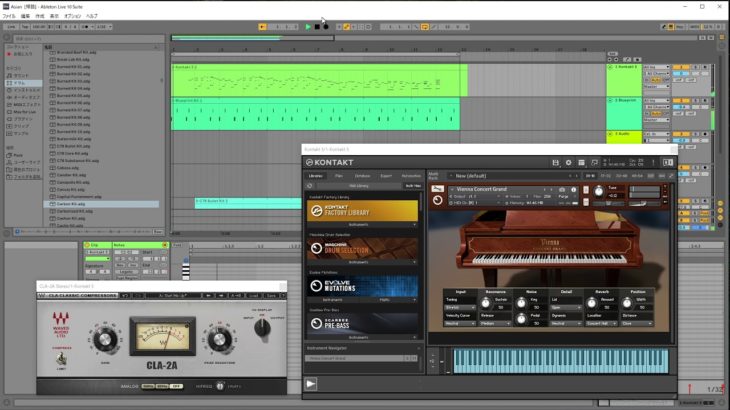Toggle the CLA-2A Compress/Limit switch
The height and width of the screenshot is (410, 730).
tap(61, 358)
